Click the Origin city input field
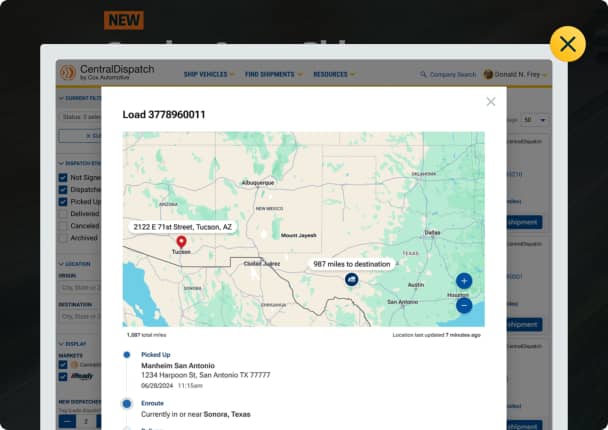608x430 pixels. click(x=80, y=288)
